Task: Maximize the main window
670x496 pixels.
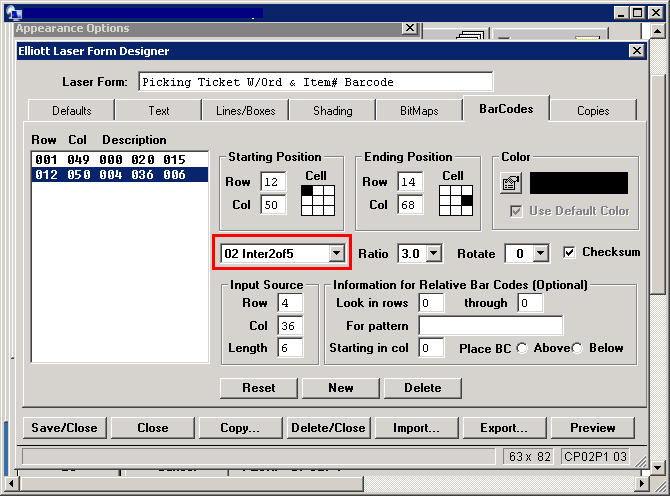Action: point(638,13)
